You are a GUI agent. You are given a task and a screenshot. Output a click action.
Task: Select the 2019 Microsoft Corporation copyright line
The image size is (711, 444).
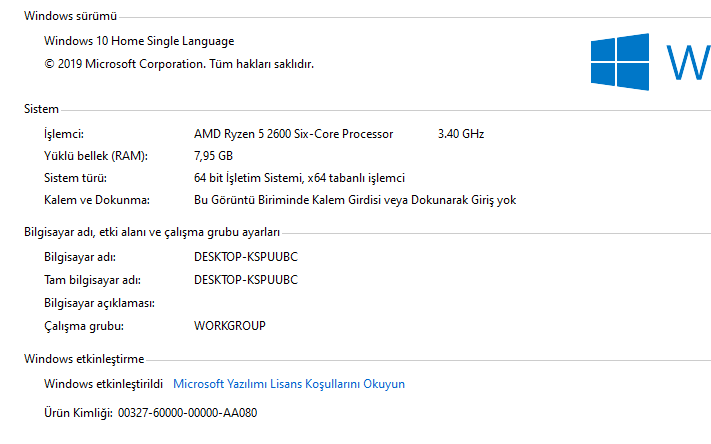click(179, 63)
